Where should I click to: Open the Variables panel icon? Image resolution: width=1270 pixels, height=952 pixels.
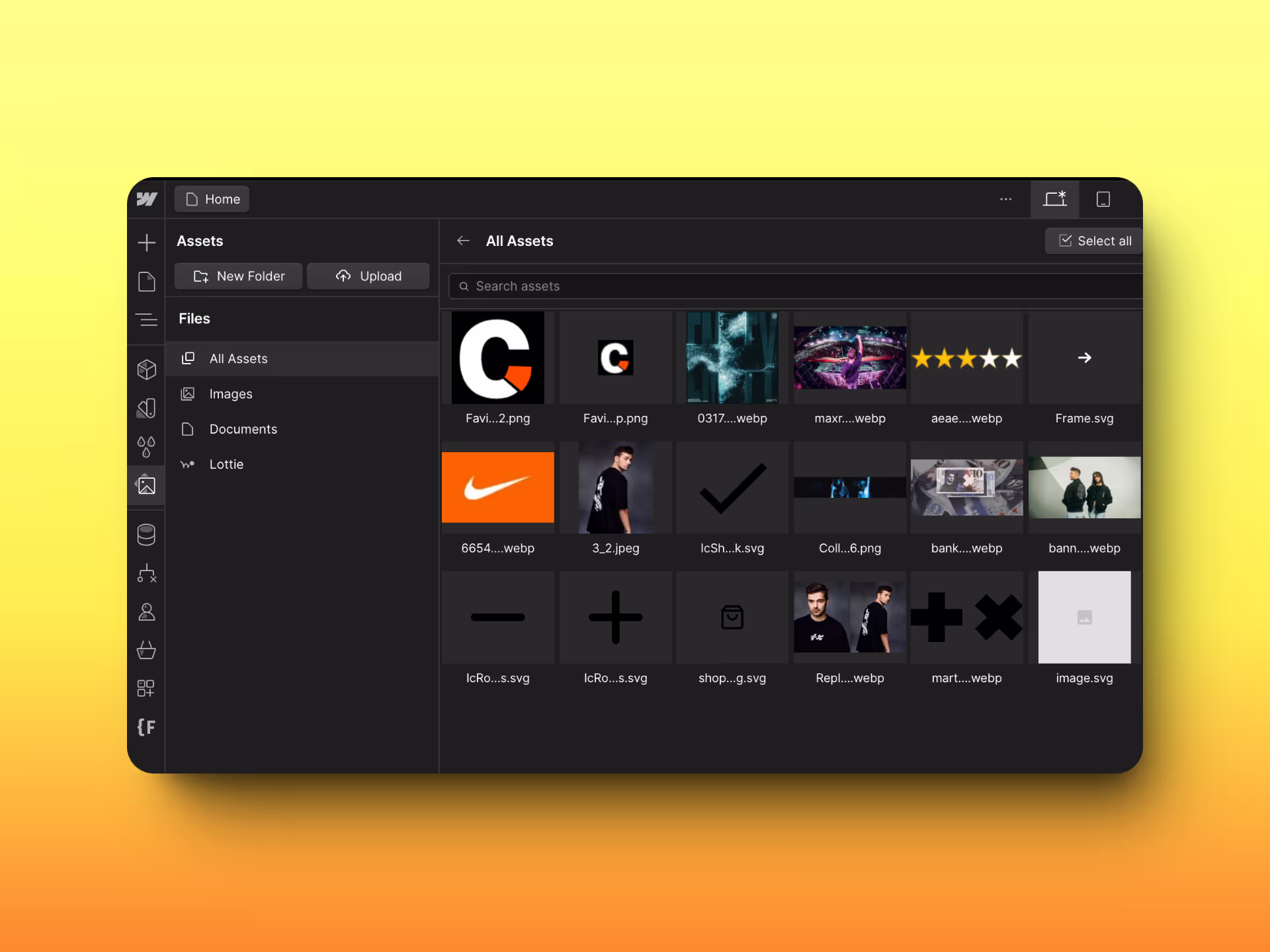[x=146, y=408]
